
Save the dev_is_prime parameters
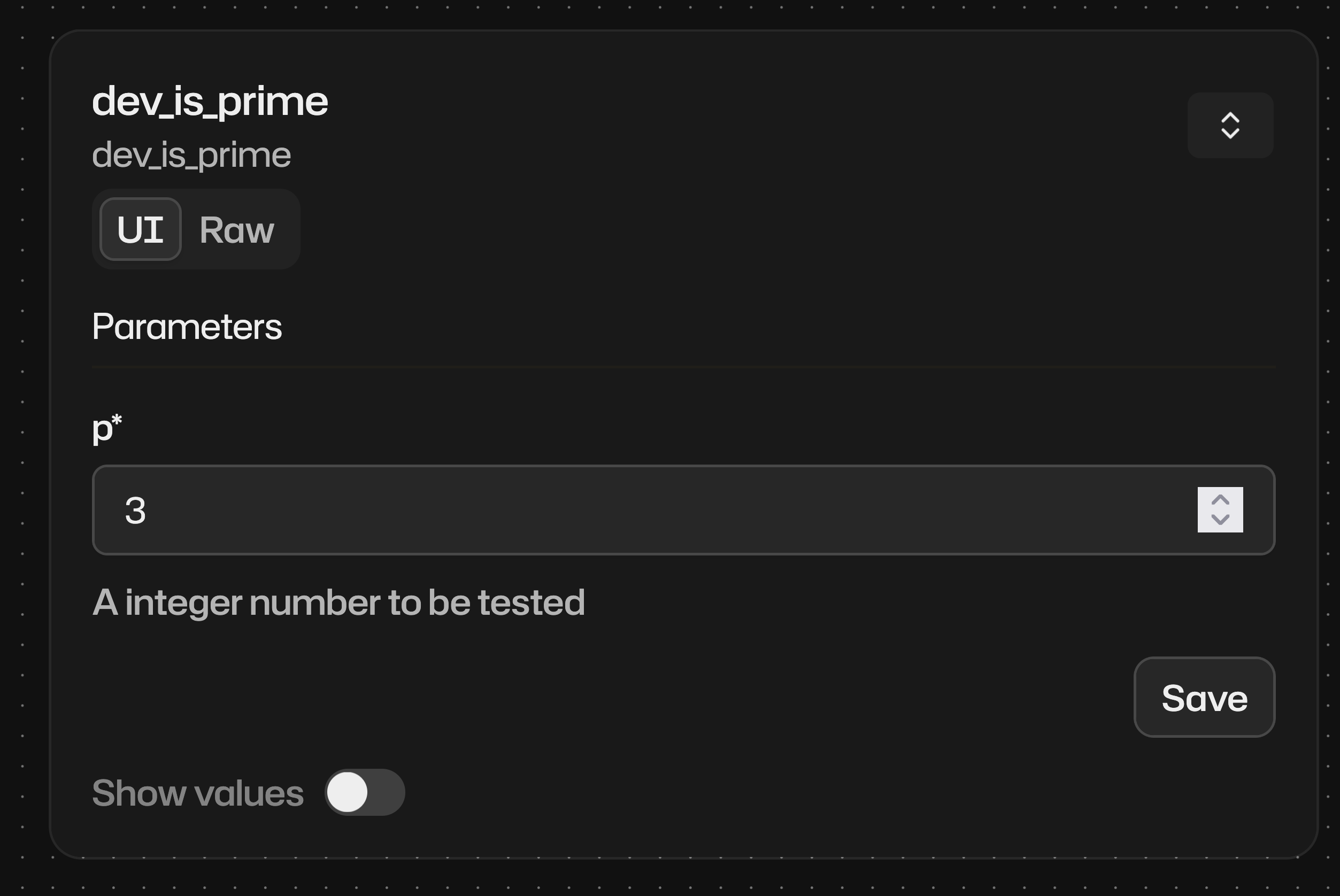coord(1204,698)
